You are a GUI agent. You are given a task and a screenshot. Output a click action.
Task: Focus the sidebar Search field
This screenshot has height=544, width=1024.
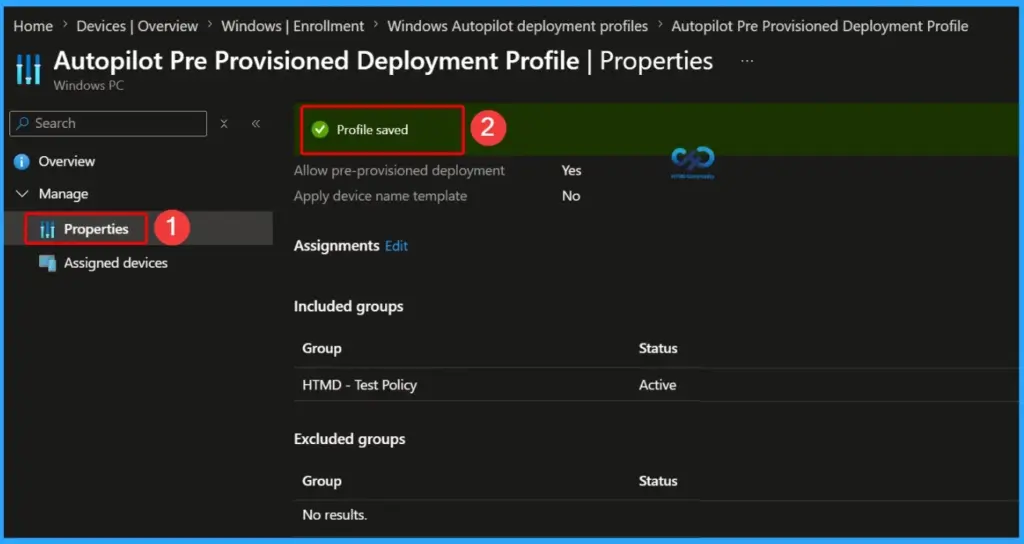(x=108, y=123)
